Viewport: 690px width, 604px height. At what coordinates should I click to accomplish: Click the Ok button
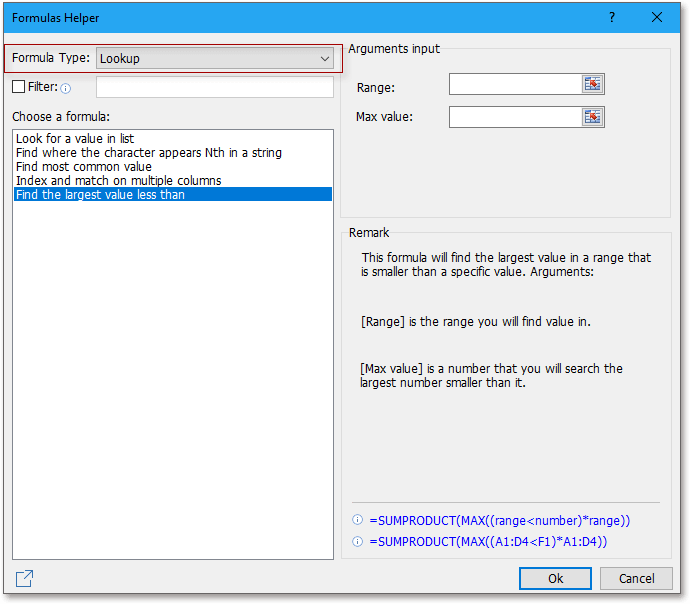point(555,578)
